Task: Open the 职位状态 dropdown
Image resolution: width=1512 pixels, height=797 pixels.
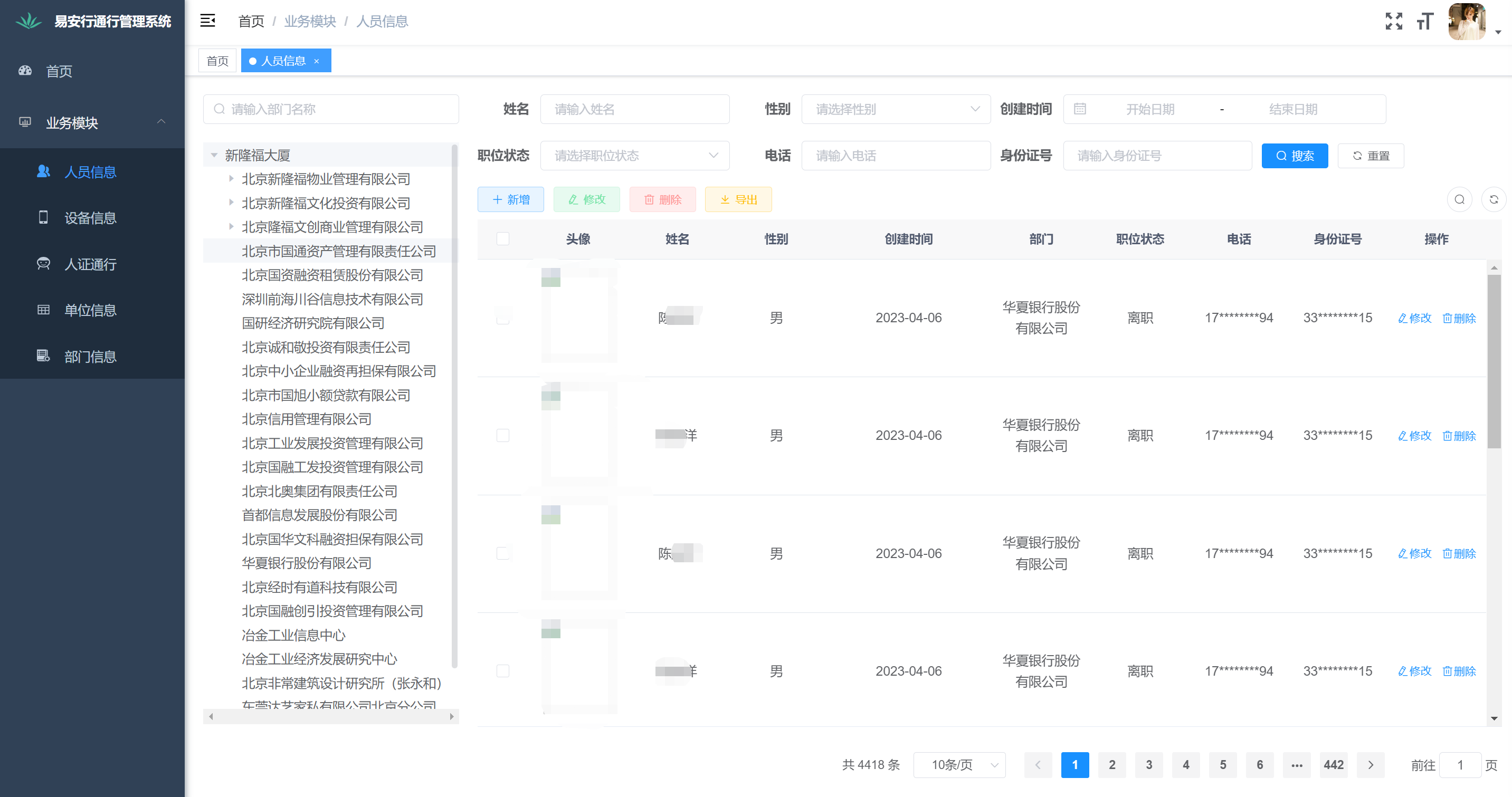Action: point(634,156)
